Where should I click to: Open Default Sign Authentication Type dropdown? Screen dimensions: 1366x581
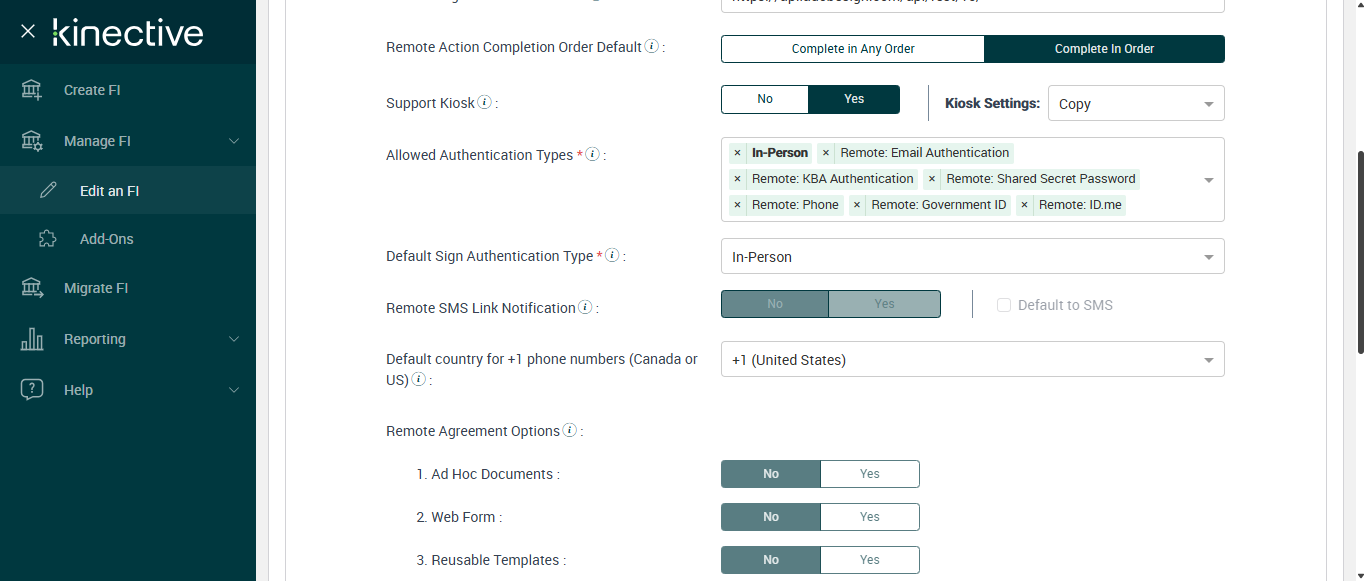click(x=972, y=257)
